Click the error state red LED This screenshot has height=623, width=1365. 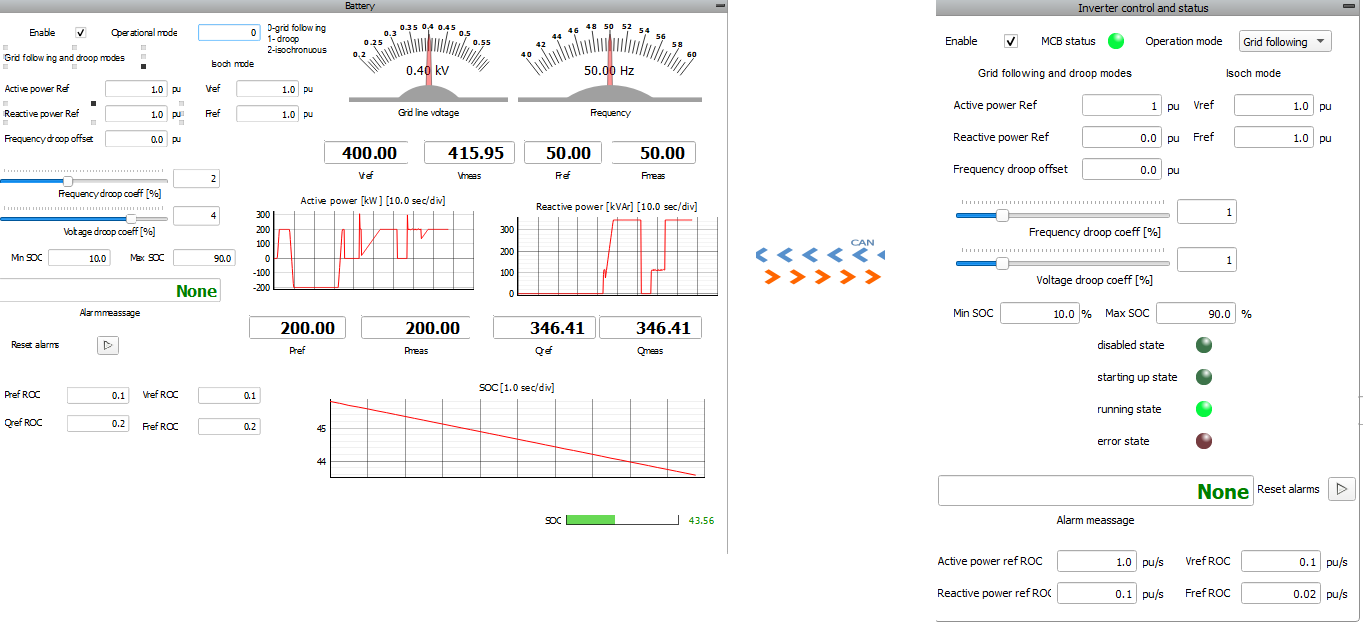pyautogui.click(x=1204, y=441)
